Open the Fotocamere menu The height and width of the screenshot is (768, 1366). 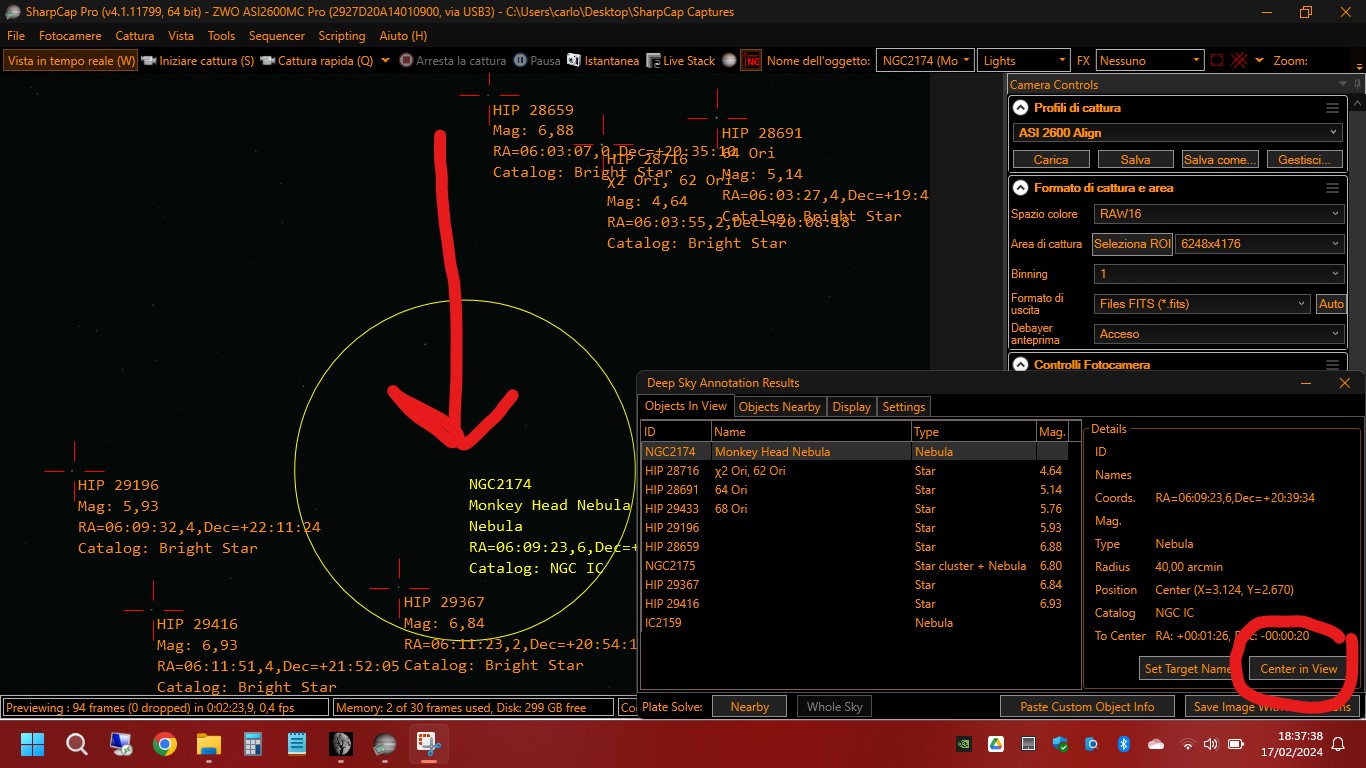pyautogui.click(x=70, y=36)
